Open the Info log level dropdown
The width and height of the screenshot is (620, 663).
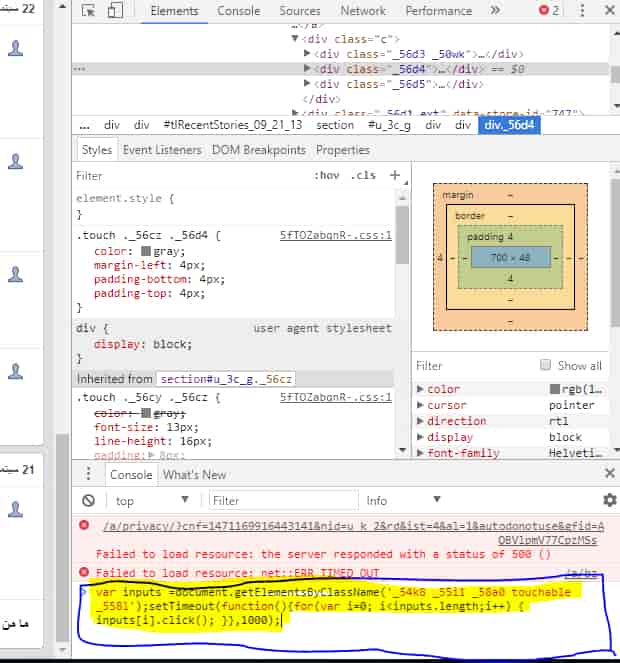(403, 500)
